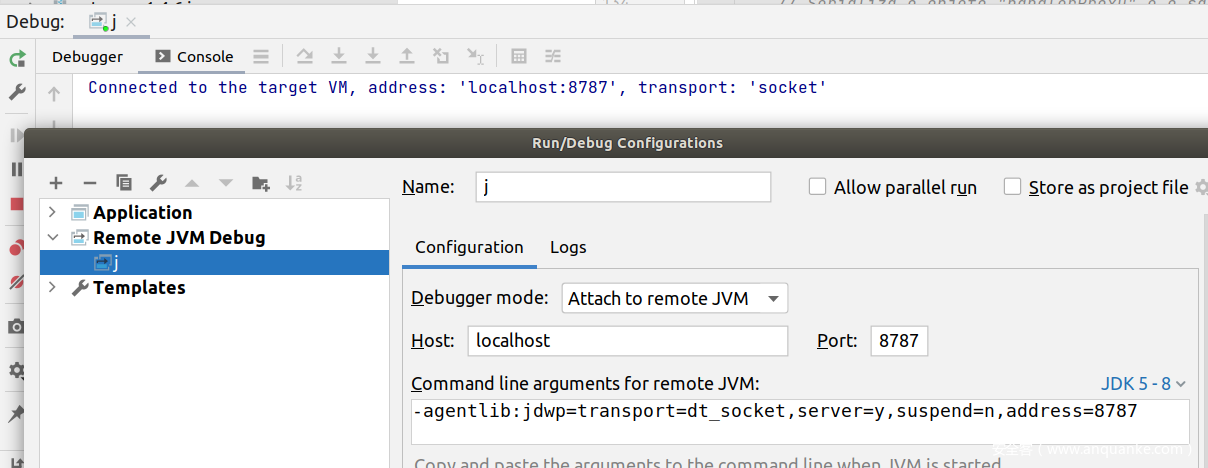The height and width of the screenshot is (468, 1208).
Task: Enable the Allow parallel run checkbox
Action: (817, 187)
